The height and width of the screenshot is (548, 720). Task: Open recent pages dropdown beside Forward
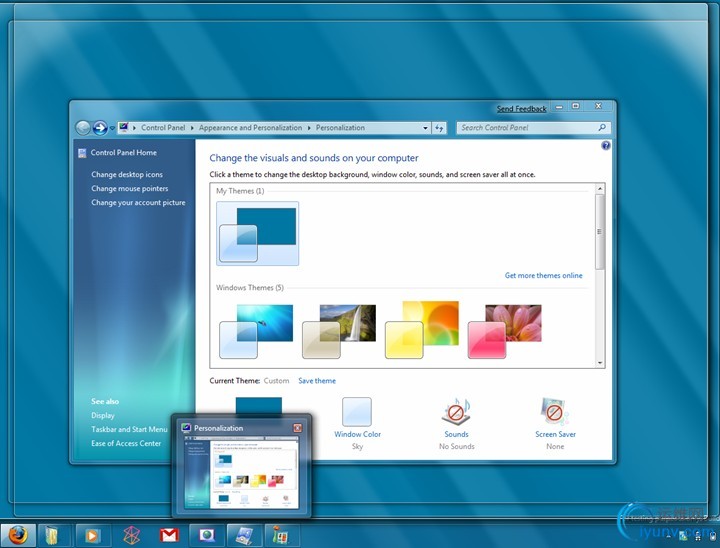click(x=112, y=128)
